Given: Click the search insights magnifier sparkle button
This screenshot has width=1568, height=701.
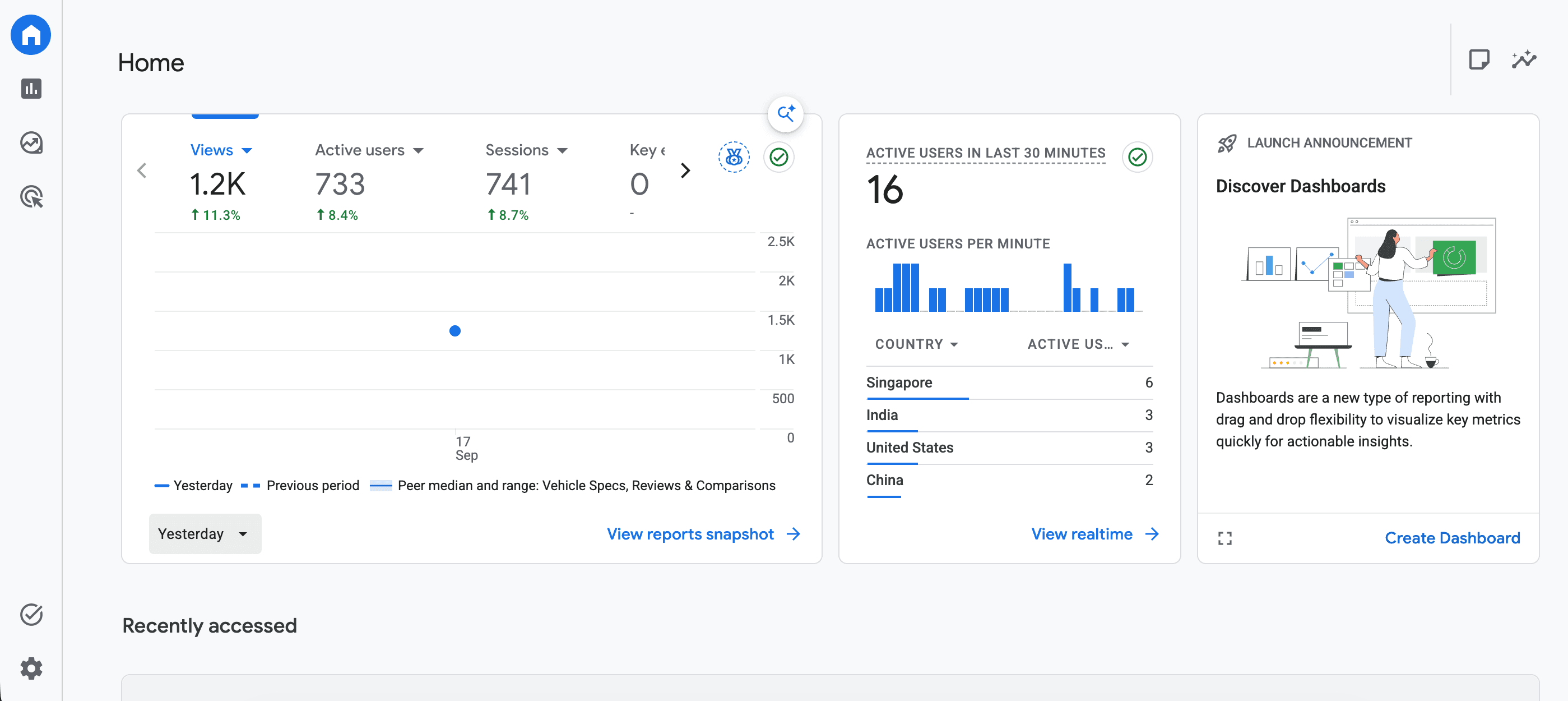Looking at the screenshot, I should 785,114.
